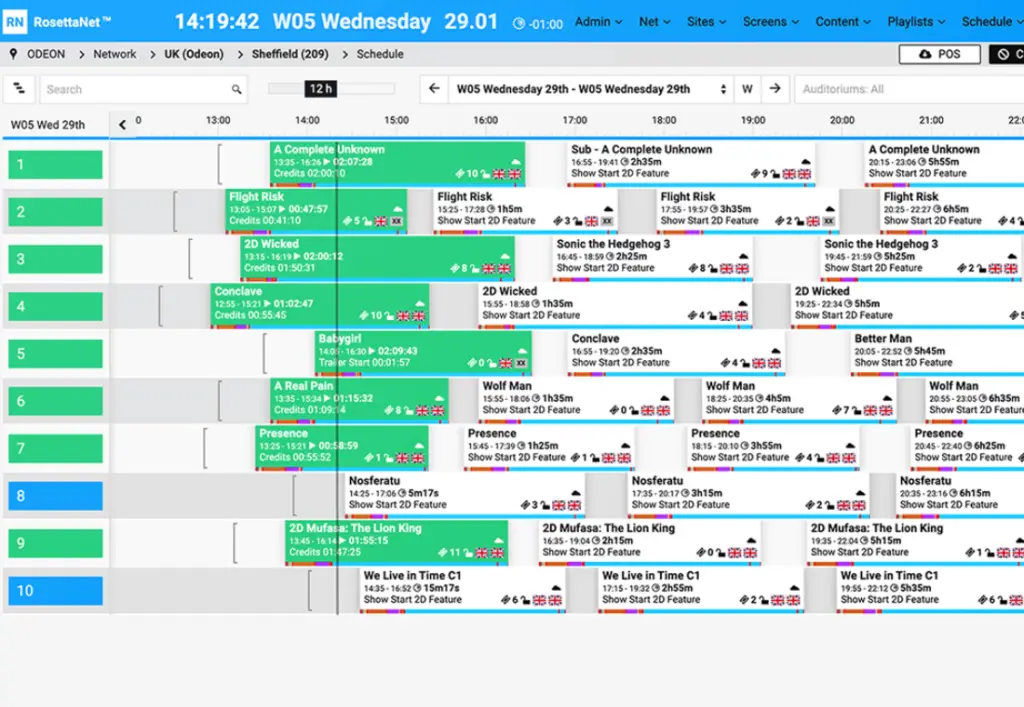
Task: Click the search magnifier icon
Action: [x=236, y=89]
